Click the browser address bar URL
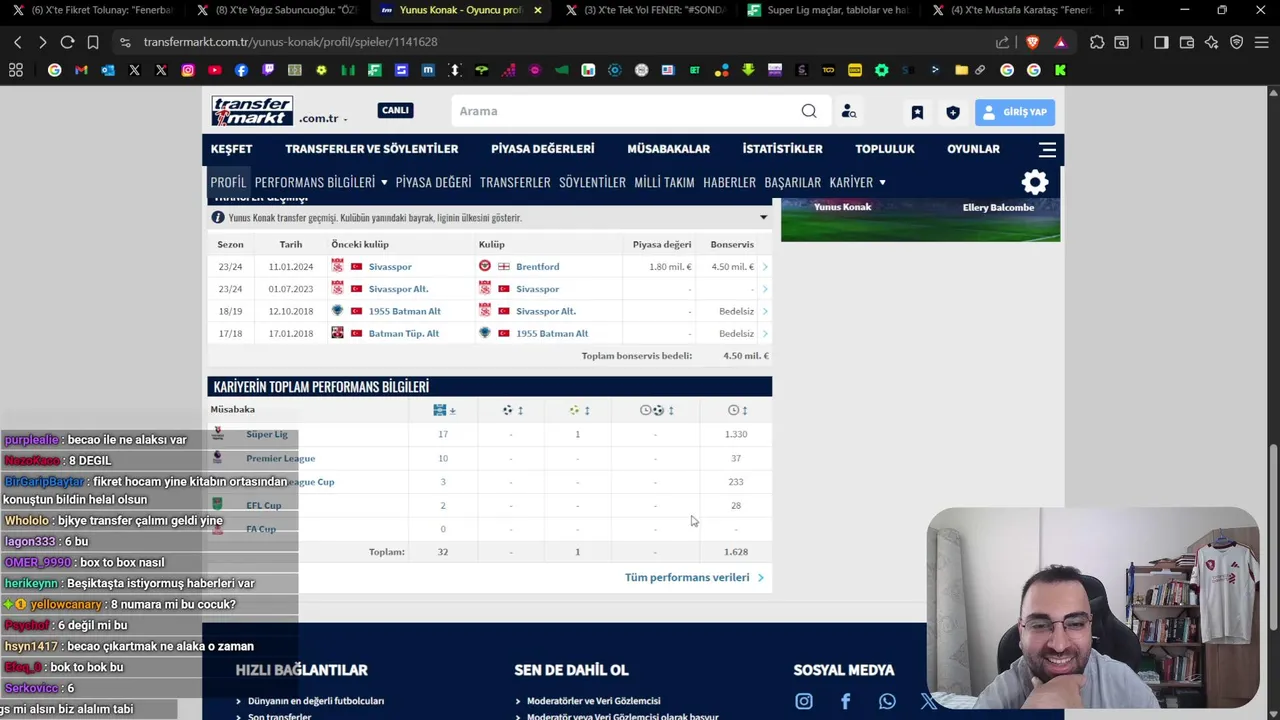This screenshot has height=720, width=1280. tap(290, 42)
